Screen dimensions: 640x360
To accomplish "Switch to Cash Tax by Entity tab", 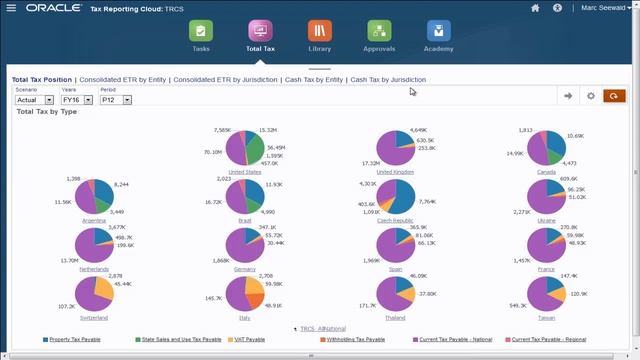I will 314,80.
